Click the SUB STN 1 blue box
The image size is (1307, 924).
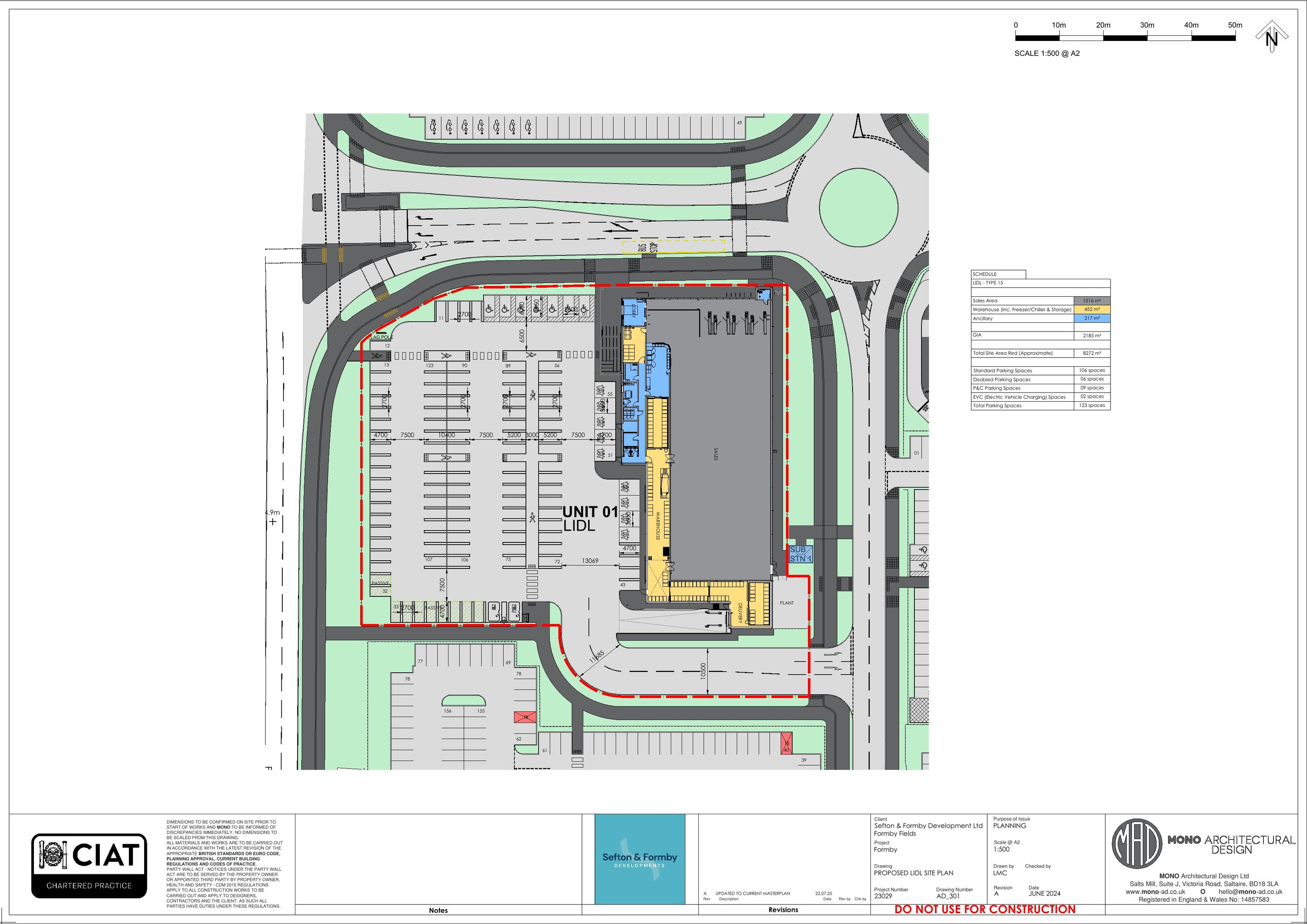pyautogui.click(x=800, y=554)
